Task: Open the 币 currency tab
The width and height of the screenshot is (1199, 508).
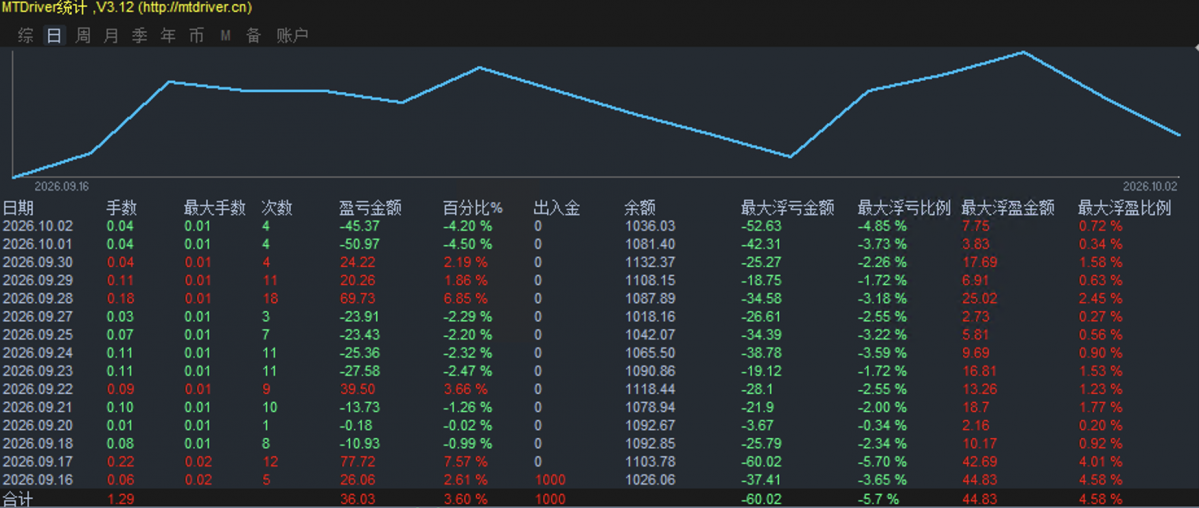Action: click(x=197, y=35)
